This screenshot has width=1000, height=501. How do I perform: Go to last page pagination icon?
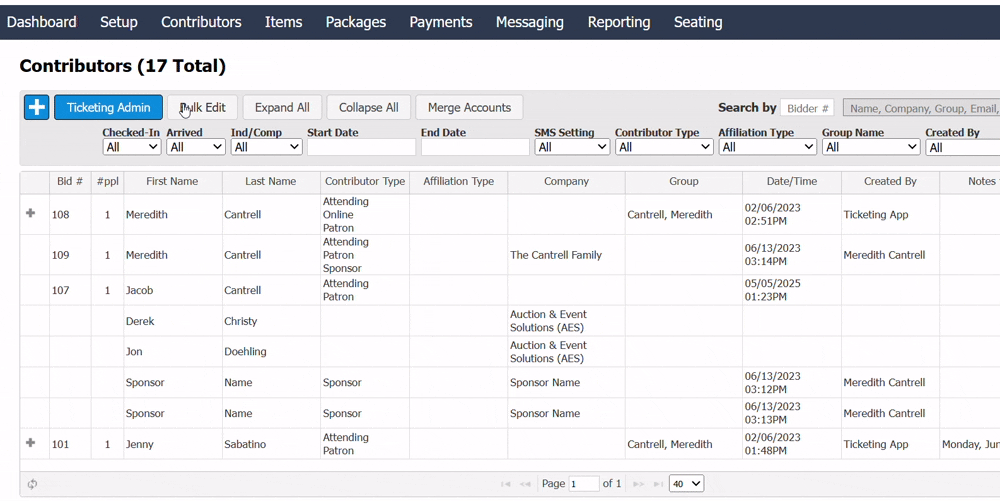657,484
